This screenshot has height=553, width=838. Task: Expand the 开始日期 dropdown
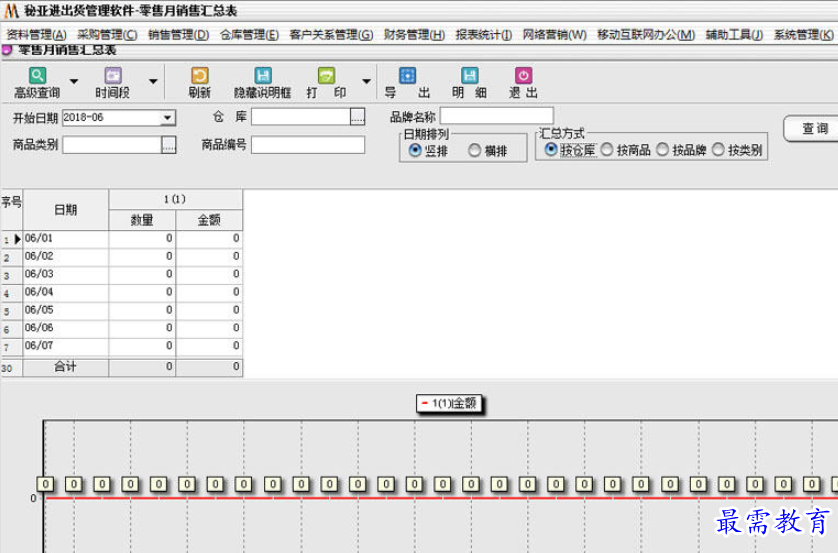point(167,118)
